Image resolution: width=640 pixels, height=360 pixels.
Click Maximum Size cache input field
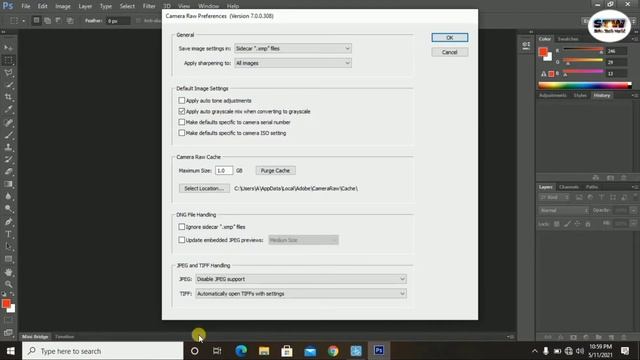224,171
